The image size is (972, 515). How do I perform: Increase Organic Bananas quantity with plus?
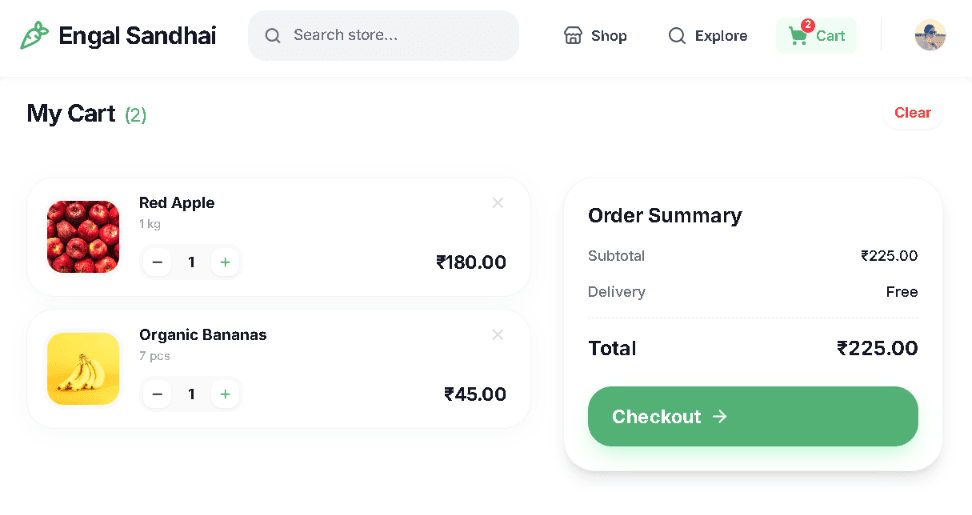tap(225, 394)
